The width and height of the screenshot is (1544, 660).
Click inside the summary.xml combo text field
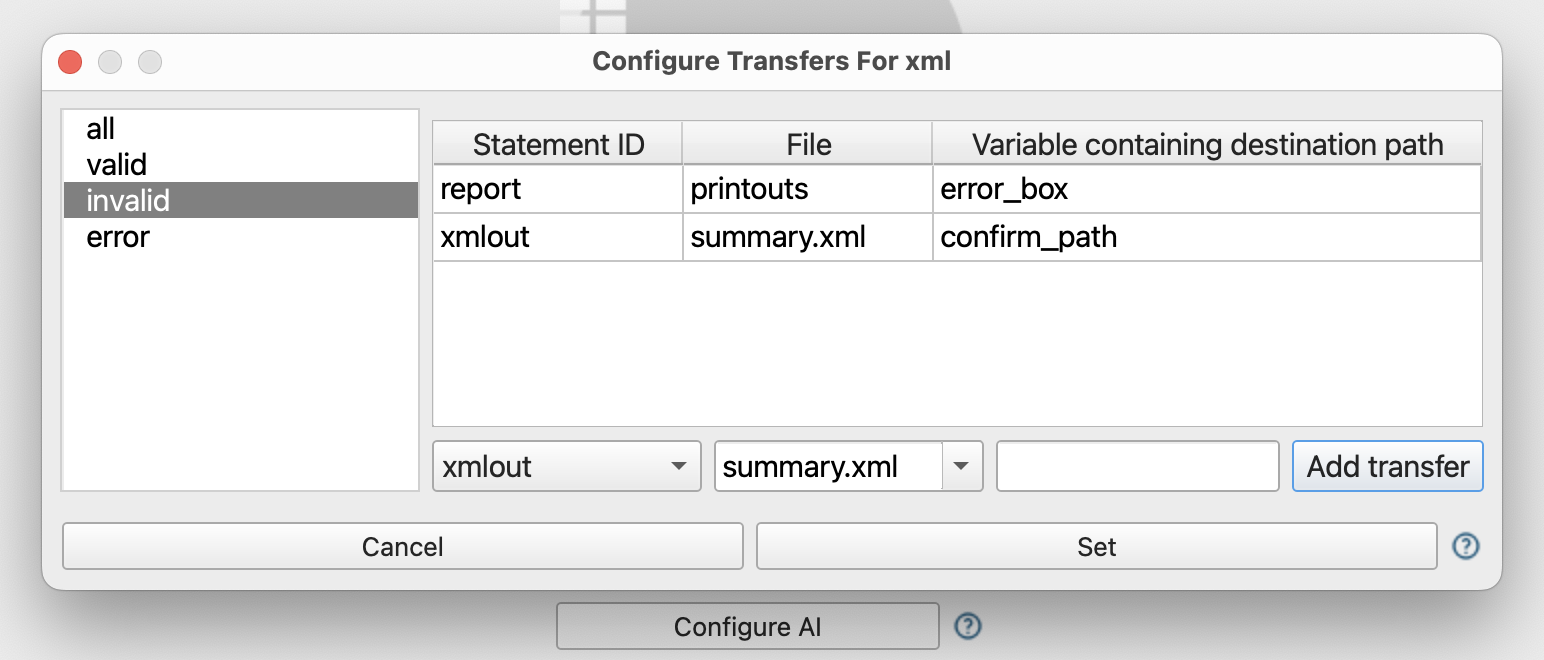coord(829,467)
